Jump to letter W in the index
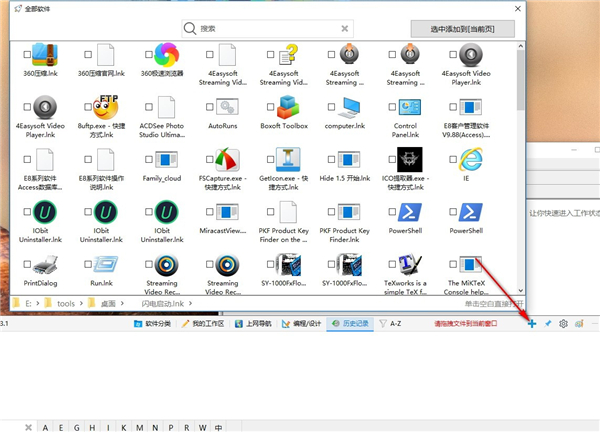The width and height of the screenshot is (600, 432). (202, 427)
